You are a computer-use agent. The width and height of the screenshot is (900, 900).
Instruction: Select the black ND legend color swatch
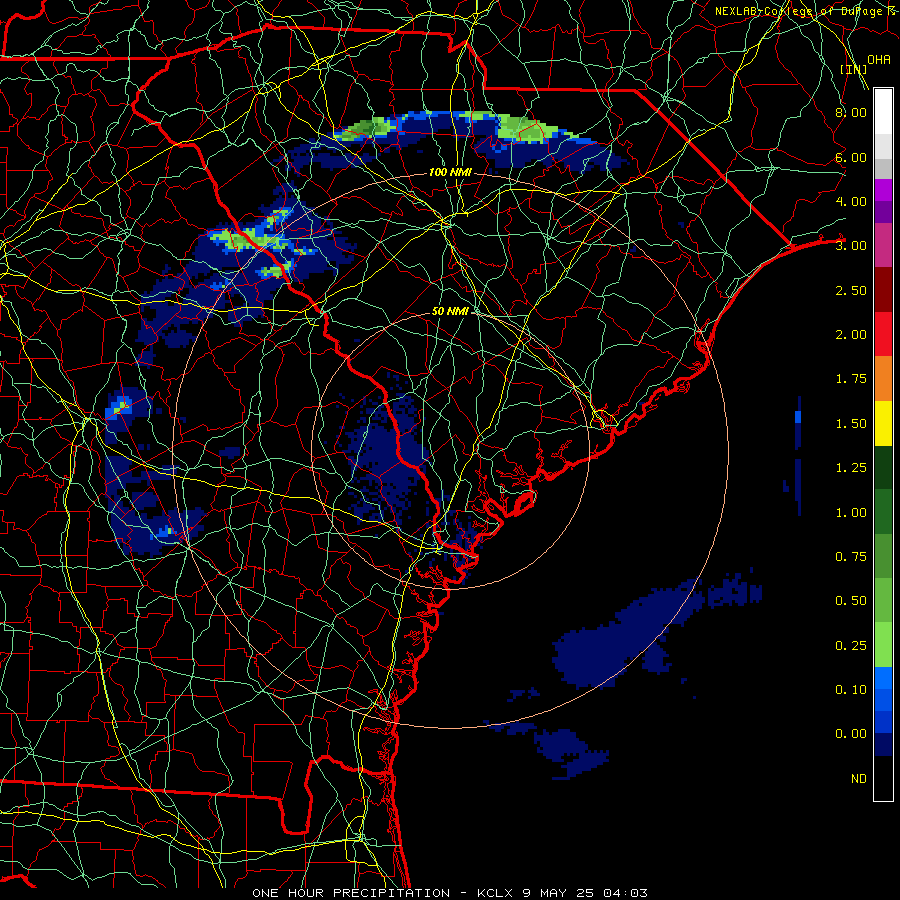(883, 778)
